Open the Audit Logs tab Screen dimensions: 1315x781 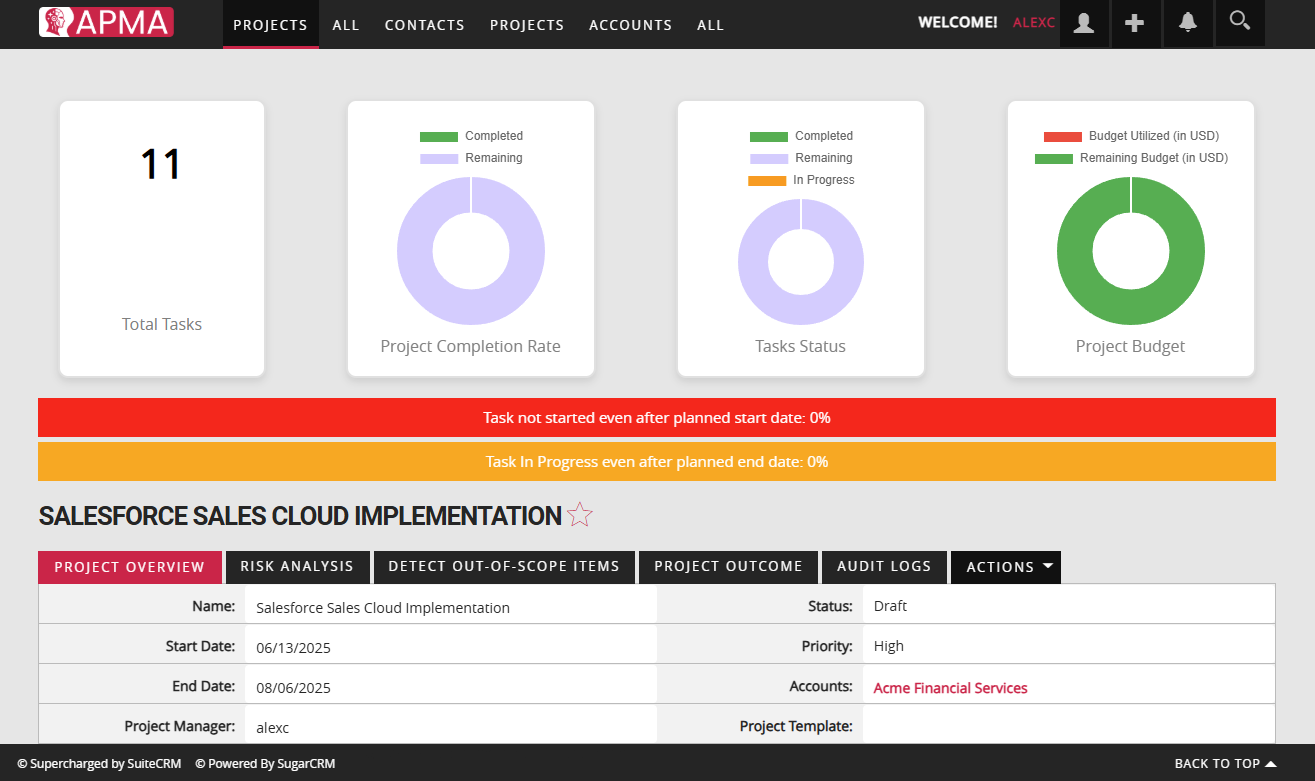(884, 566)
